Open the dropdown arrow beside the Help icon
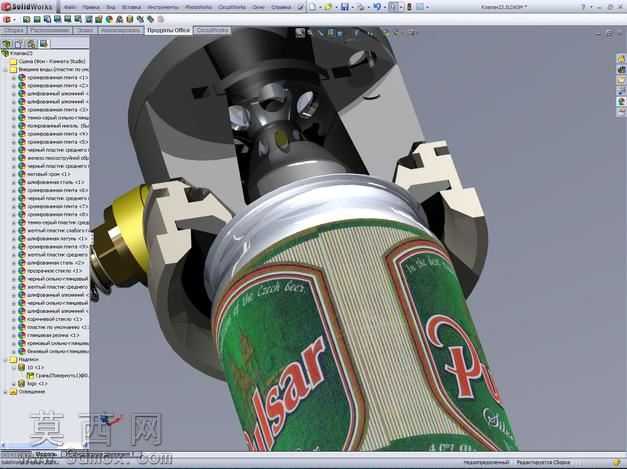 click(589, 7)
